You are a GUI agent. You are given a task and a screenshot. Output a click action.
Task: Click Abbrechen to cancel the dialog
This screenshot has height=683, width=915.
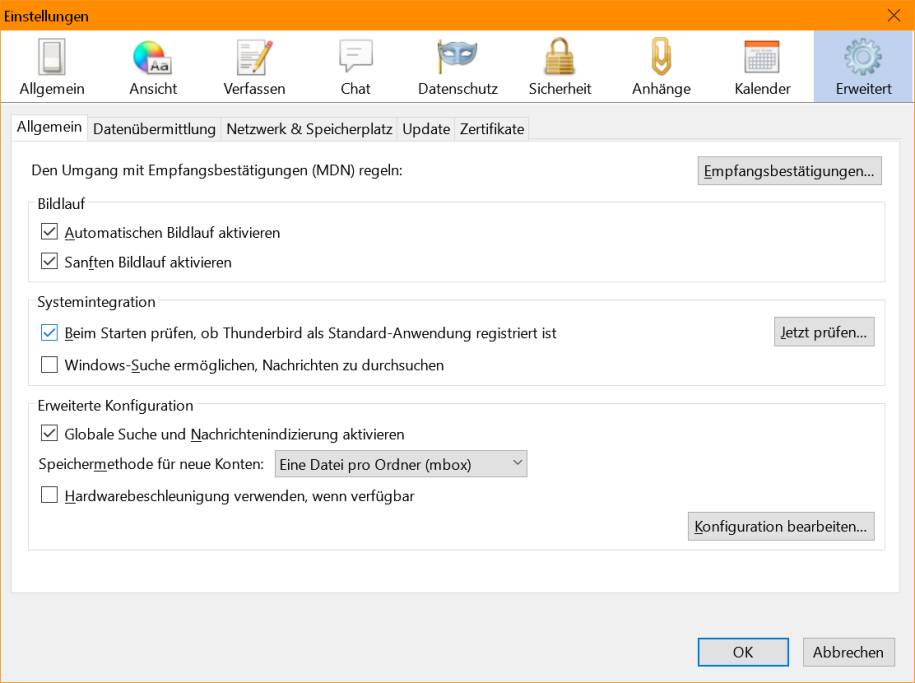(x=848, y=652)
